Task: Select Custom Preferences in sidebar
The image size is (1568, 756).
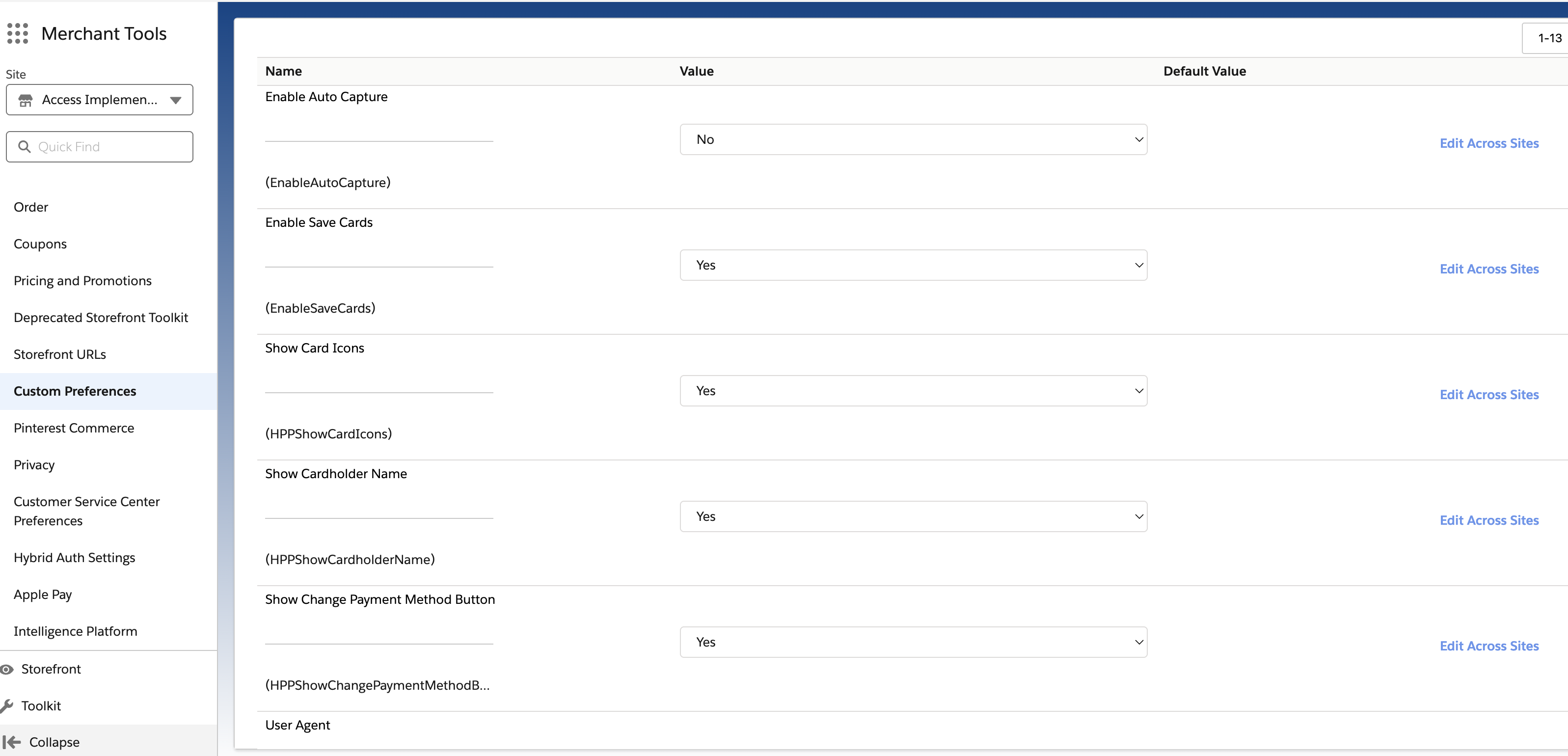Action: (75, 391)
